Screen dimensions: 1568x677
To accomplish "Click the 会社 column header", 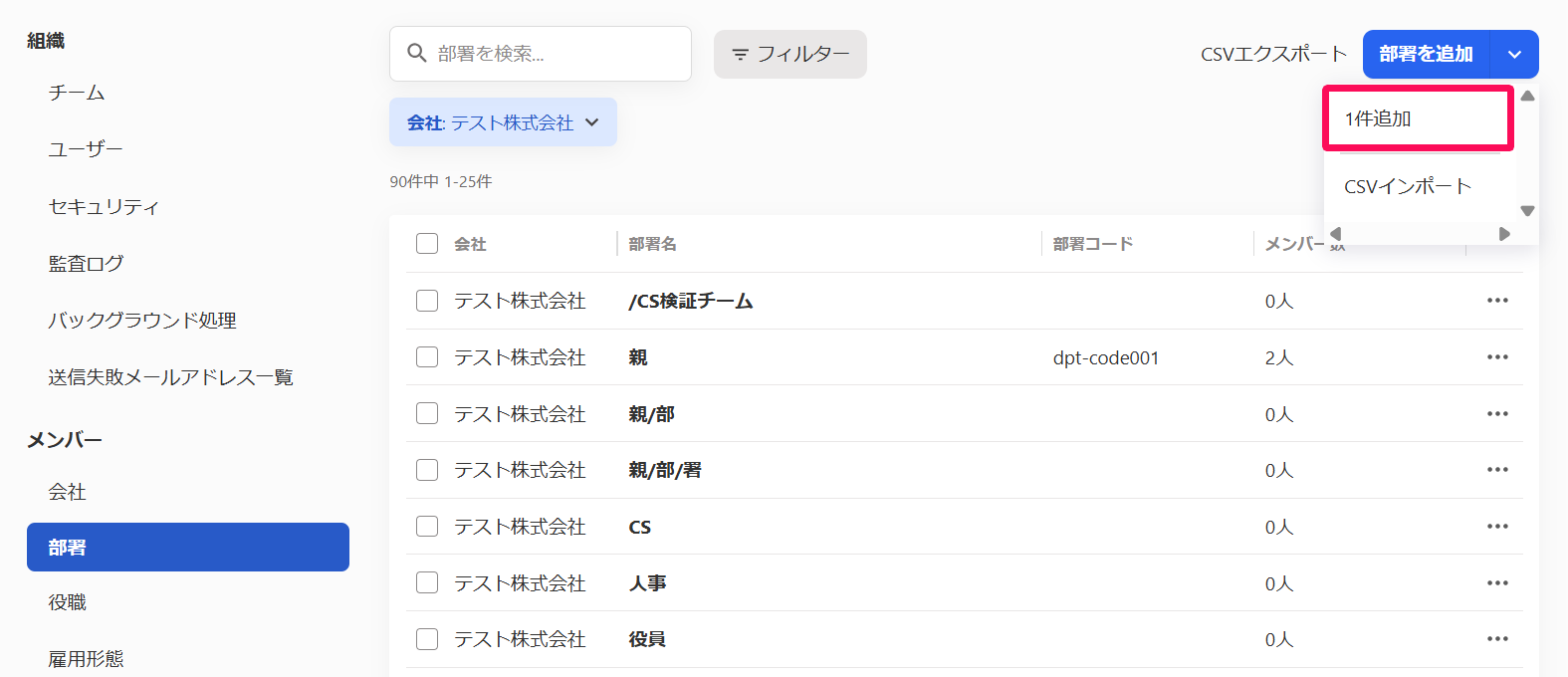I will point(470,244).
